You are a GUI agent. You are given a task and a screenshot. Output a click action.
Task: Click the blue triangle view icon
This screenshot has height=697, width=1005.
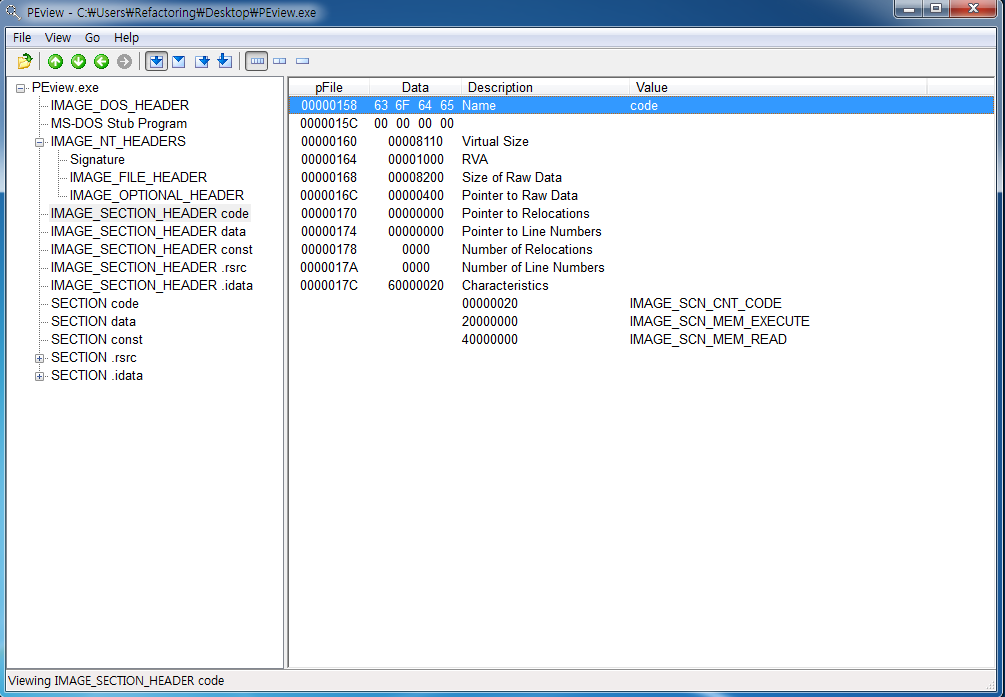(x=179, y=62)
